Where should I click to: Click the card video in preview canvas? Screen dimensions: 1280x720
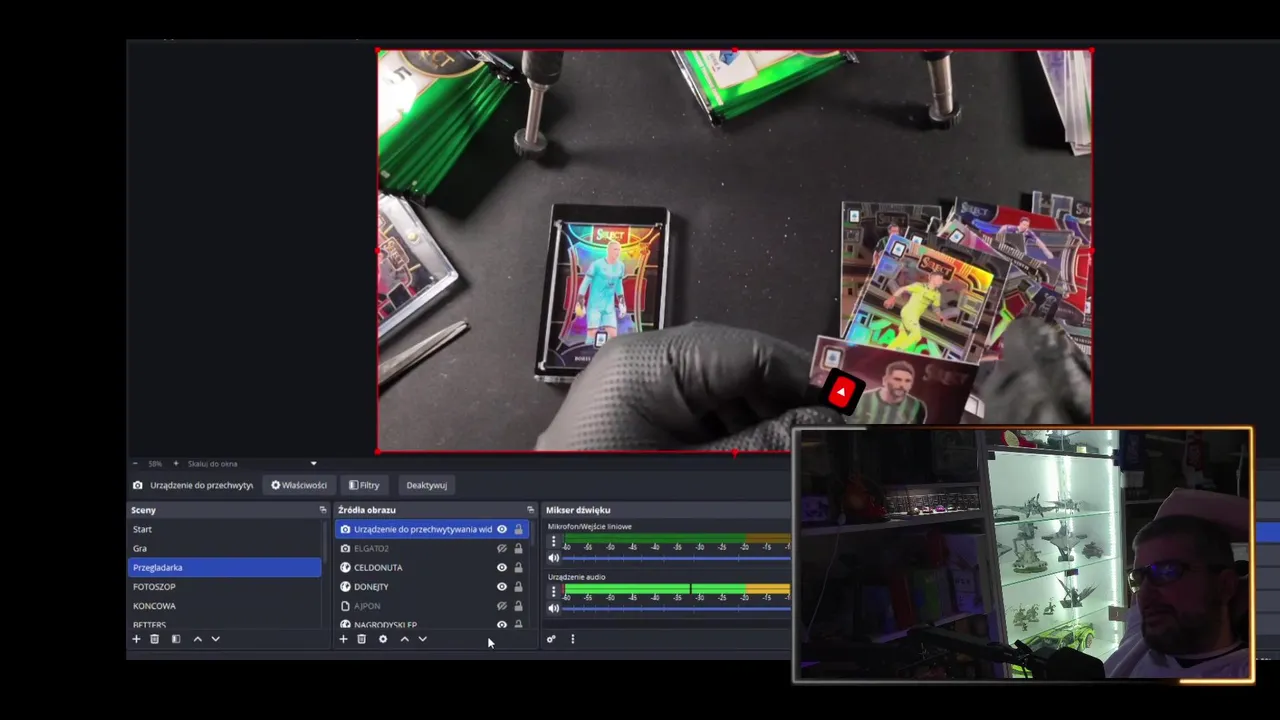(734, 250)
